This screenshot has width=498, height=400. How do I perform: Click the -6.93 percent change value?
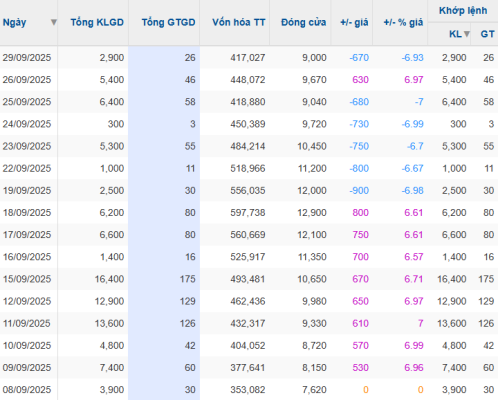(412, 57)
